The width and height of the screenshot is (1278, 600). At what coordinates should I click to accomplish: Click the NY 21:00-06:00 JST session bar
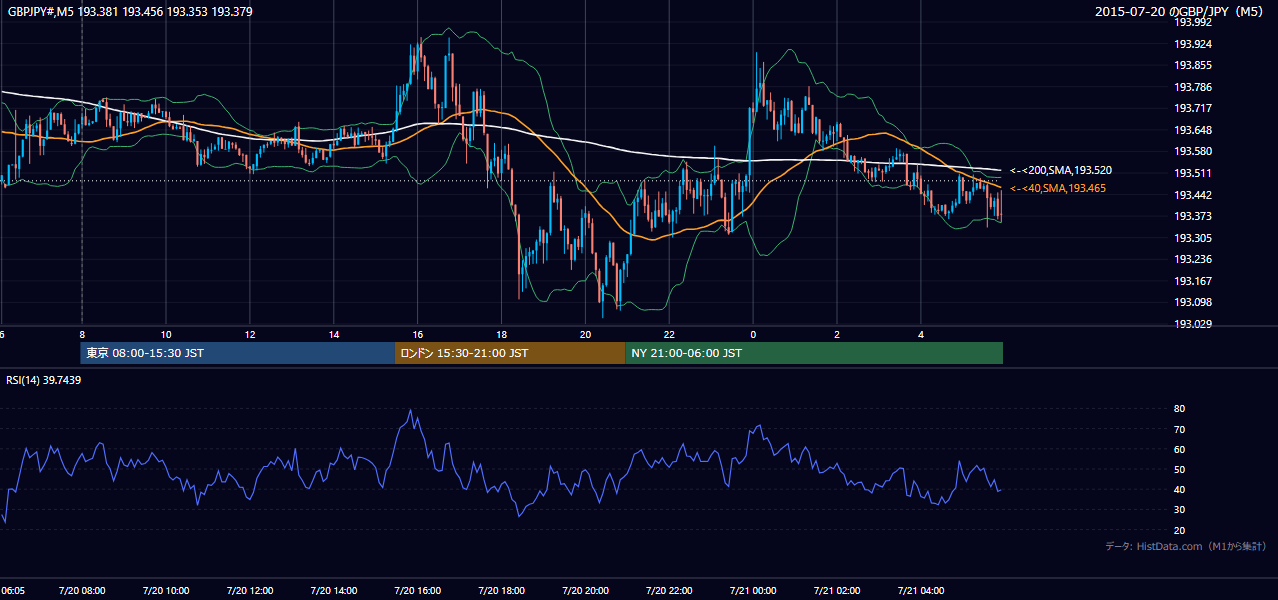coord(814,353)
